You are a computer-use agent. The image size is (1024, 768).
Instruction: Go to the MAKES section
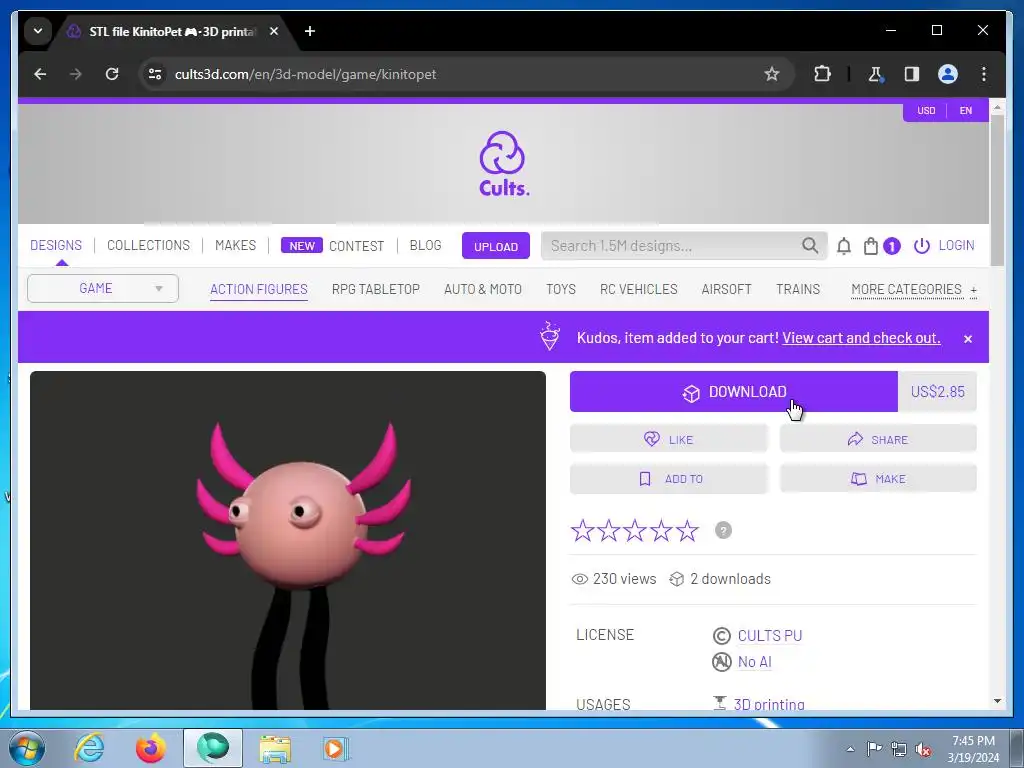[235, 246]
